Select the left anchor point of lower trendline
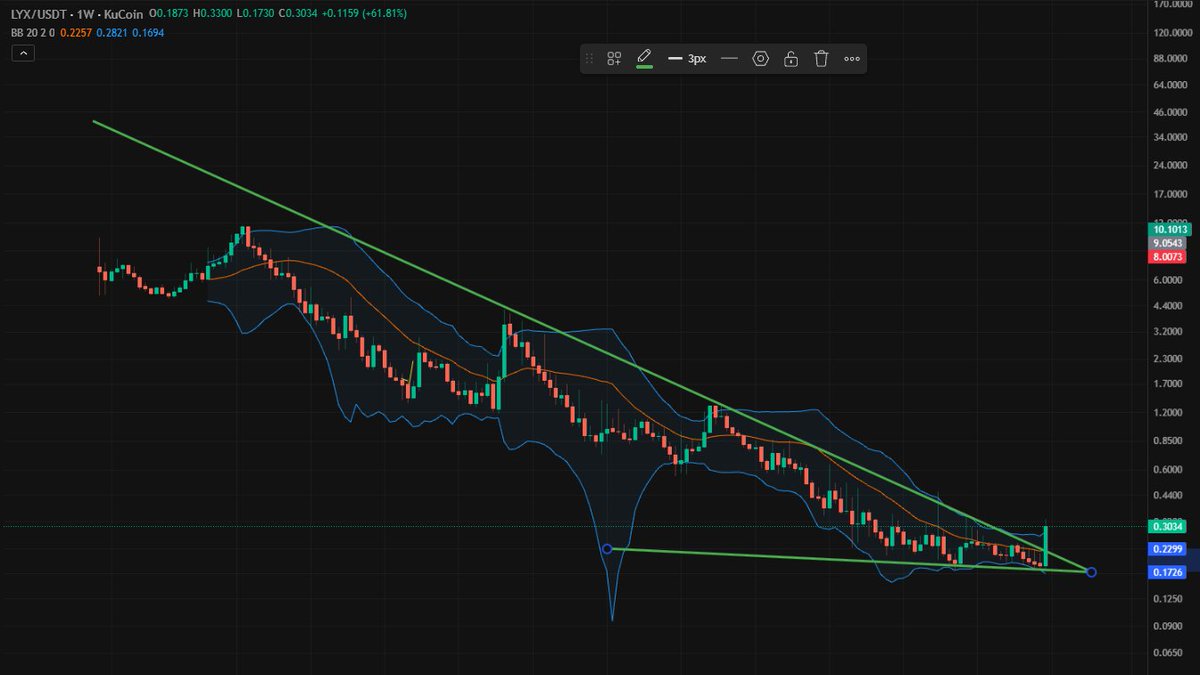The height and width of the screenshot is (675, 1200). pyautogui.click(x=607, y=548)
